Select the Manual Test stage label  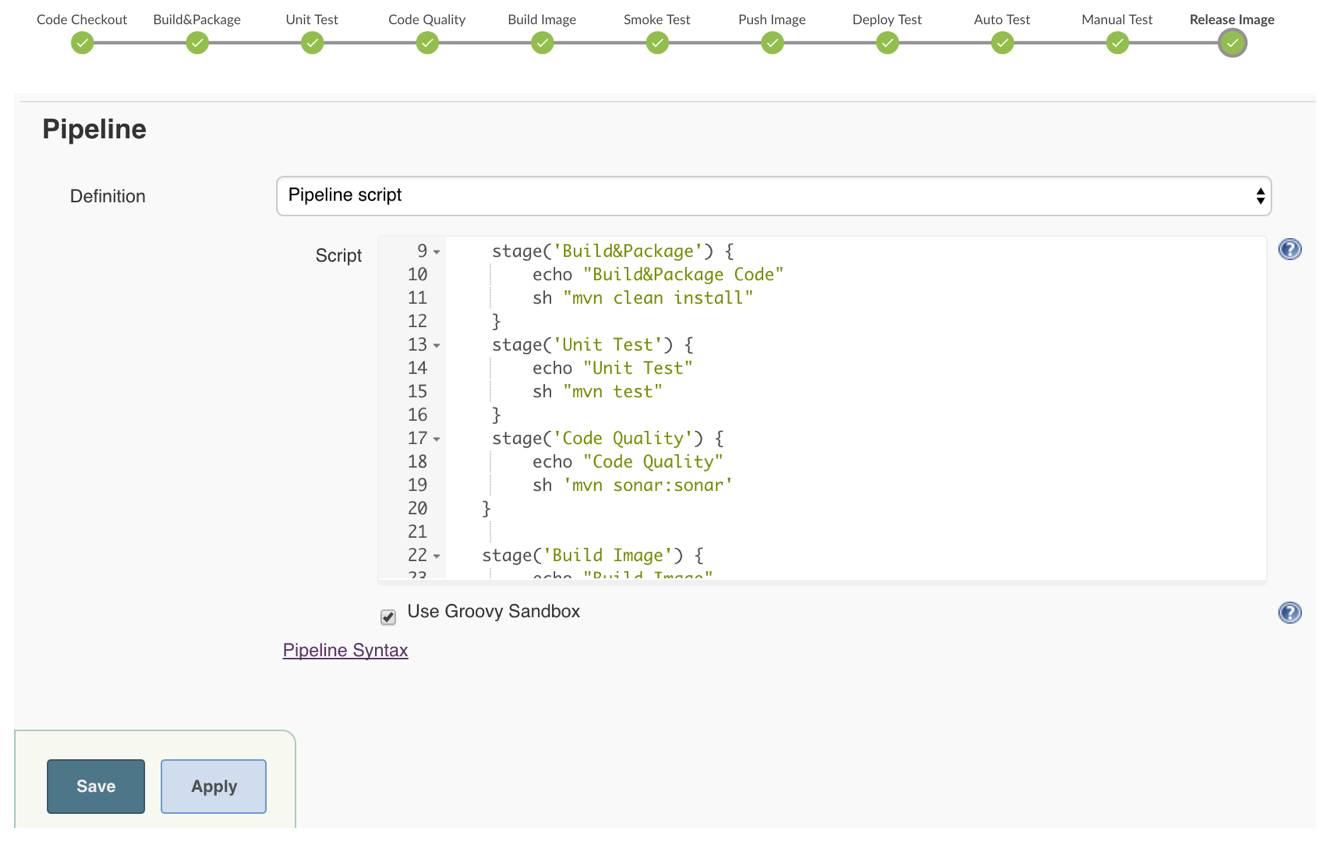click(1117, 19)
